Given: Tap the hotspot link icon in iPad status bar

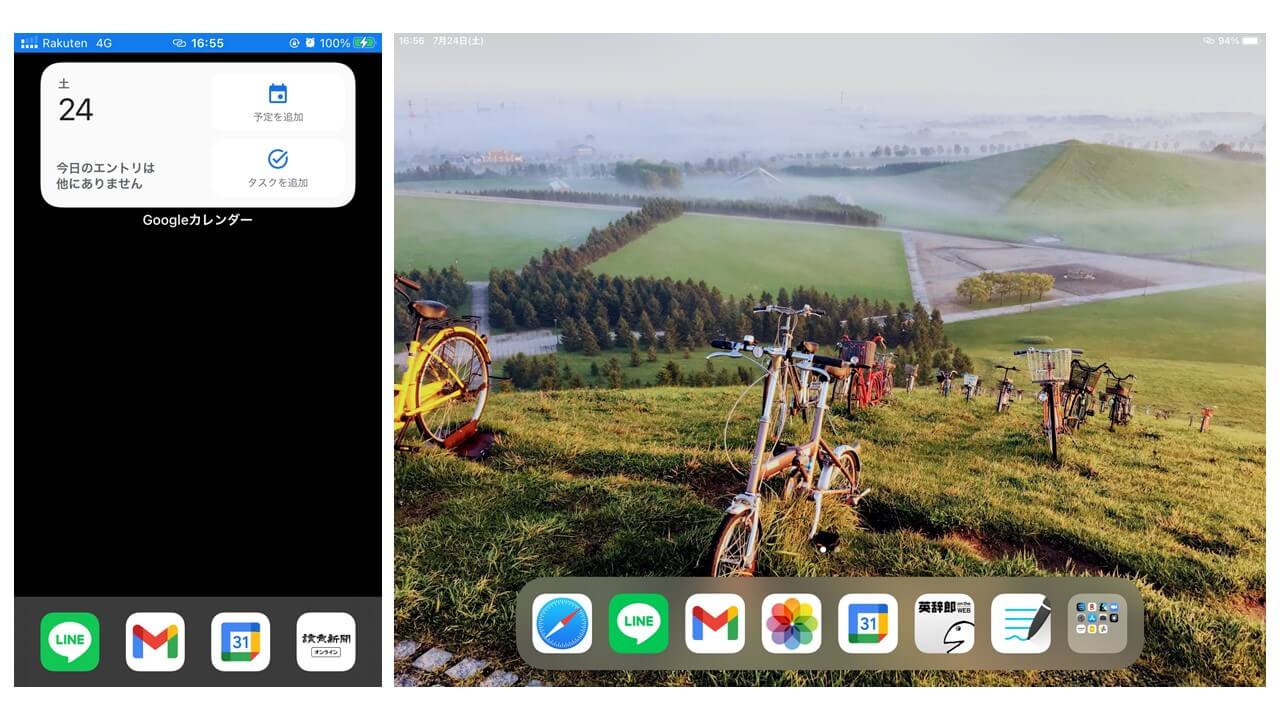Looking at the screenshot, I should point(1208,41).
